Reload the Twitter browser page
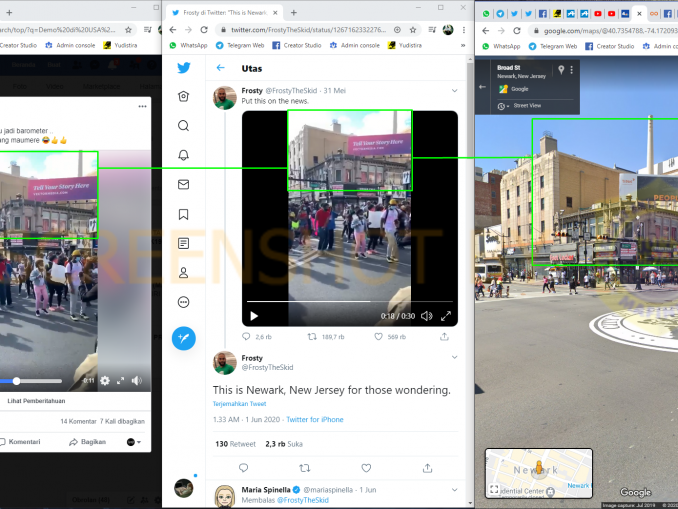 coord(204,30)
